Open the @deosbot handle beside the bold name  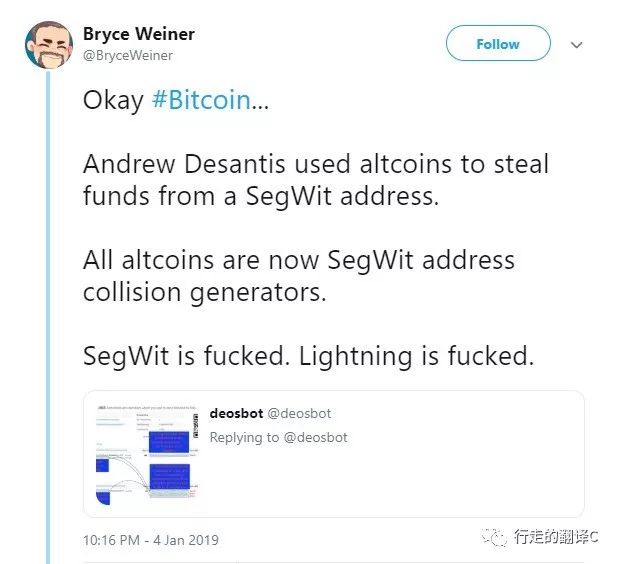[x=299, y=413]
